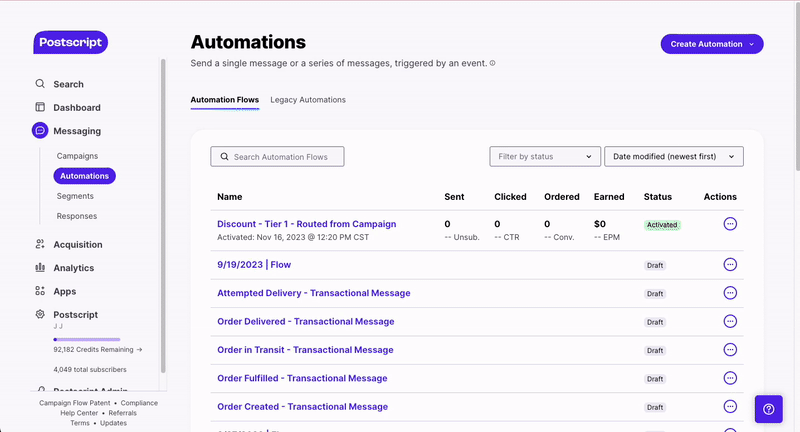
Task: Click the Postscript logo
Action: [70, 42]
